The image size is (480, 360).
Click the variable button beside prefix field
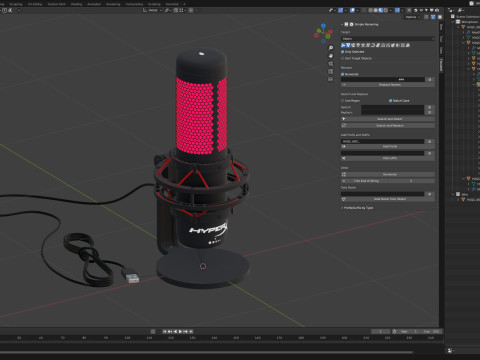(430, 141)
